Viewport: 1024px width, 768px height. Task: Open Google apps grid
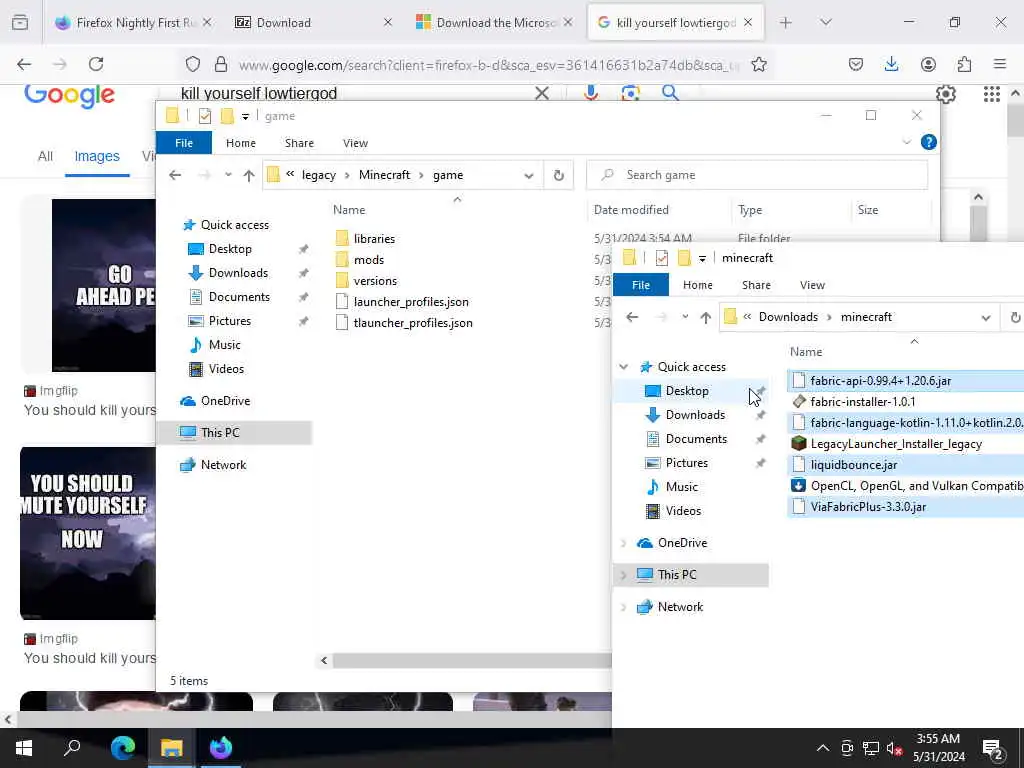click(991, 94)
